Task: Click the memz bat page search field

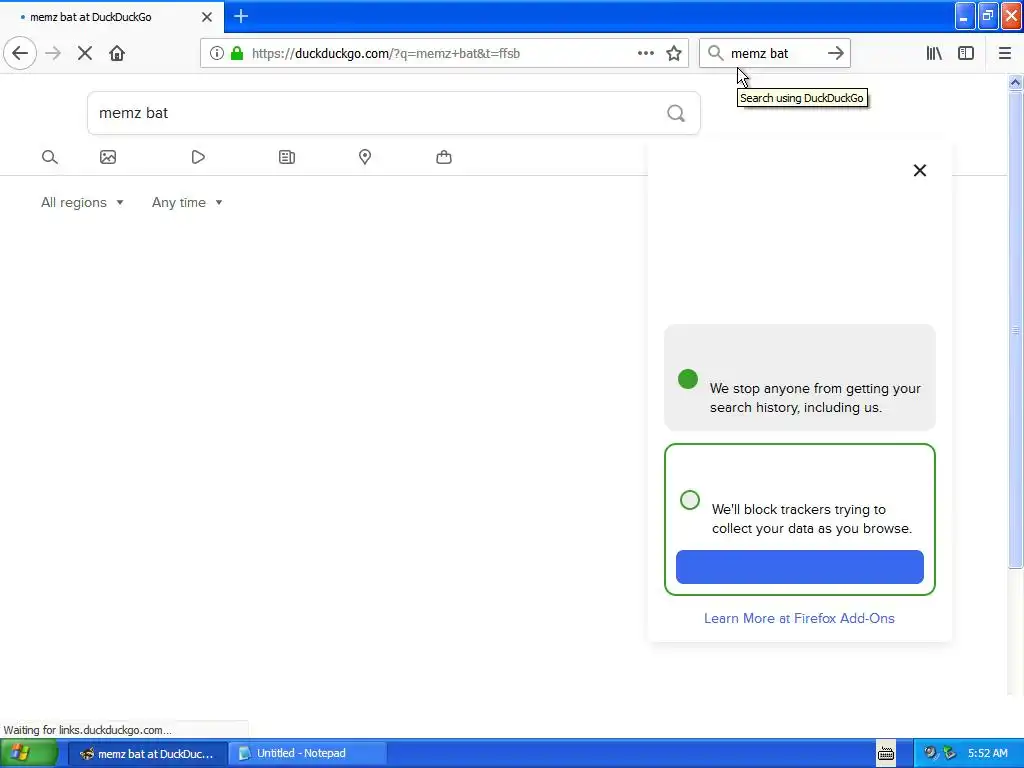Action: pos(394,114)
